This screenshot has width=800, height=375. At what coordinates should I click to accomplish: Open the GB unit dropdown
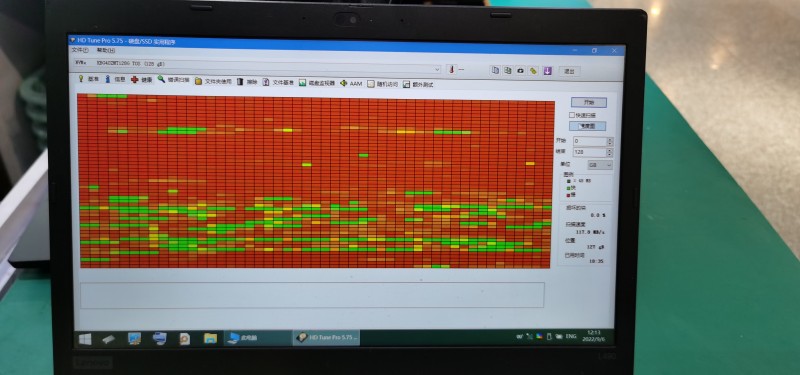(600, 165)
